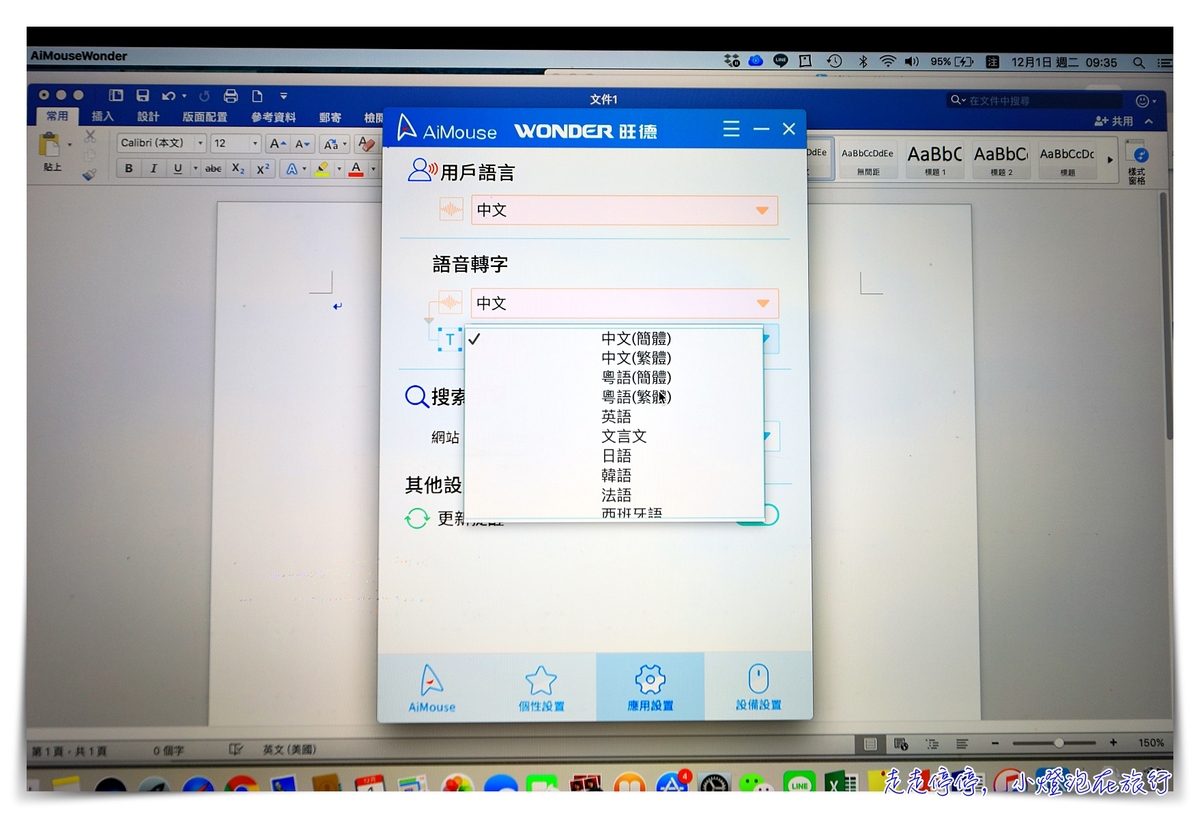Select the 標題 1 style thumbnail
The height and width of the screenshot is (818, 1200).
pyautogui.click(x=934, y=158)
